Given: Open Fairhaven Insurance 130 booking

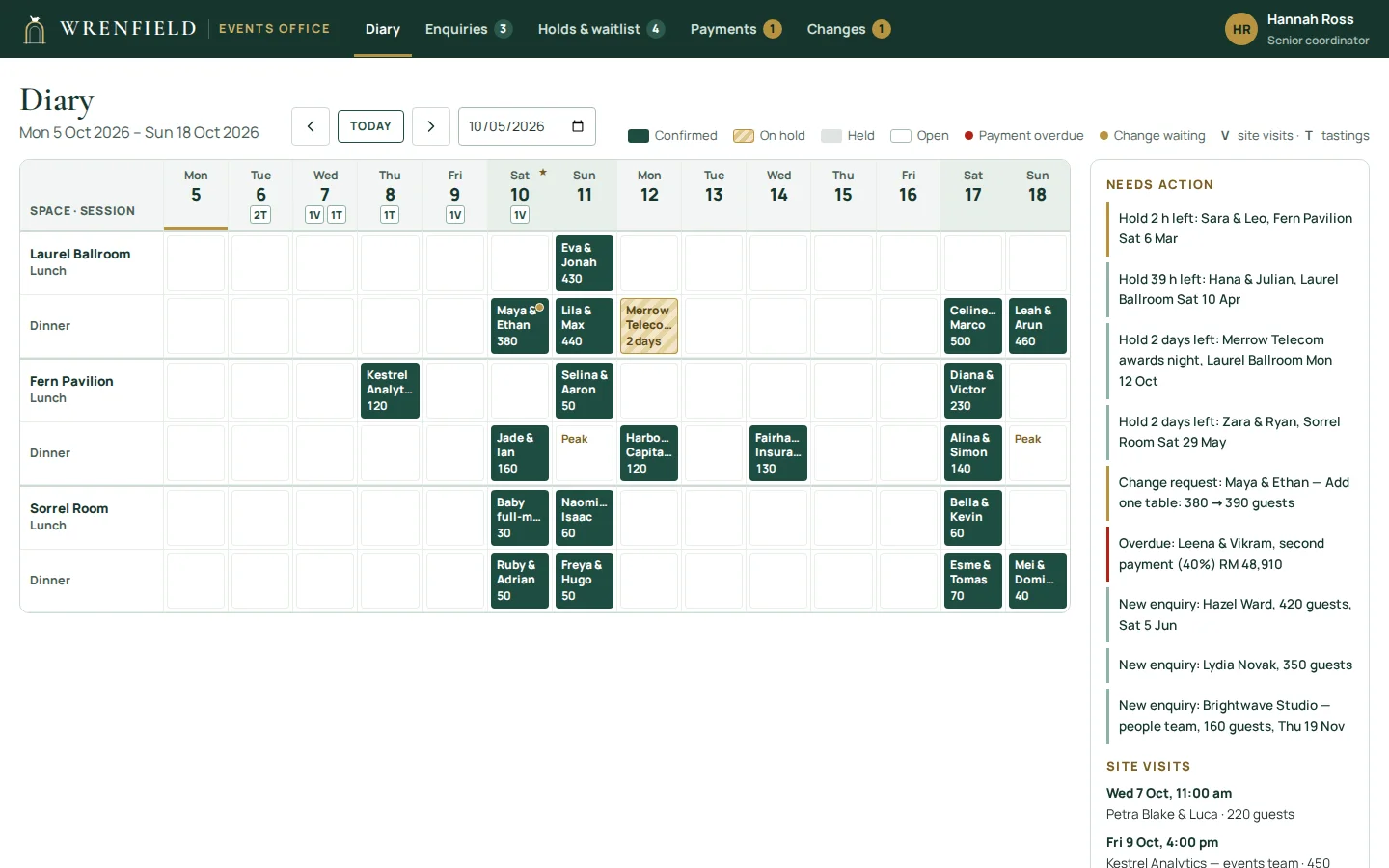Looking at the screenshot, I should coord(778,453).
